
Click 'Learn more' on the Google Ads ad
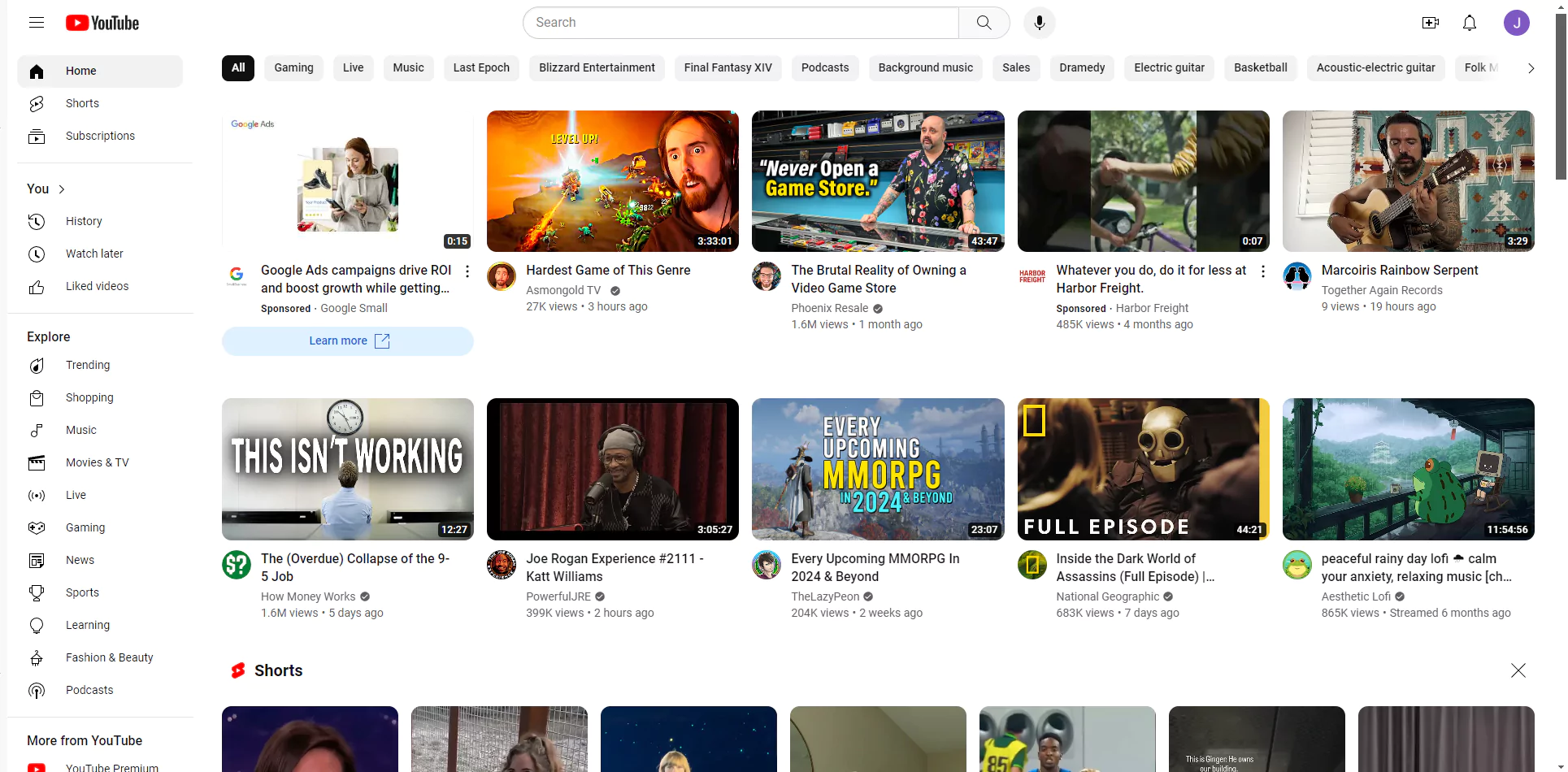pyautogui.click(x=347, y=340)
